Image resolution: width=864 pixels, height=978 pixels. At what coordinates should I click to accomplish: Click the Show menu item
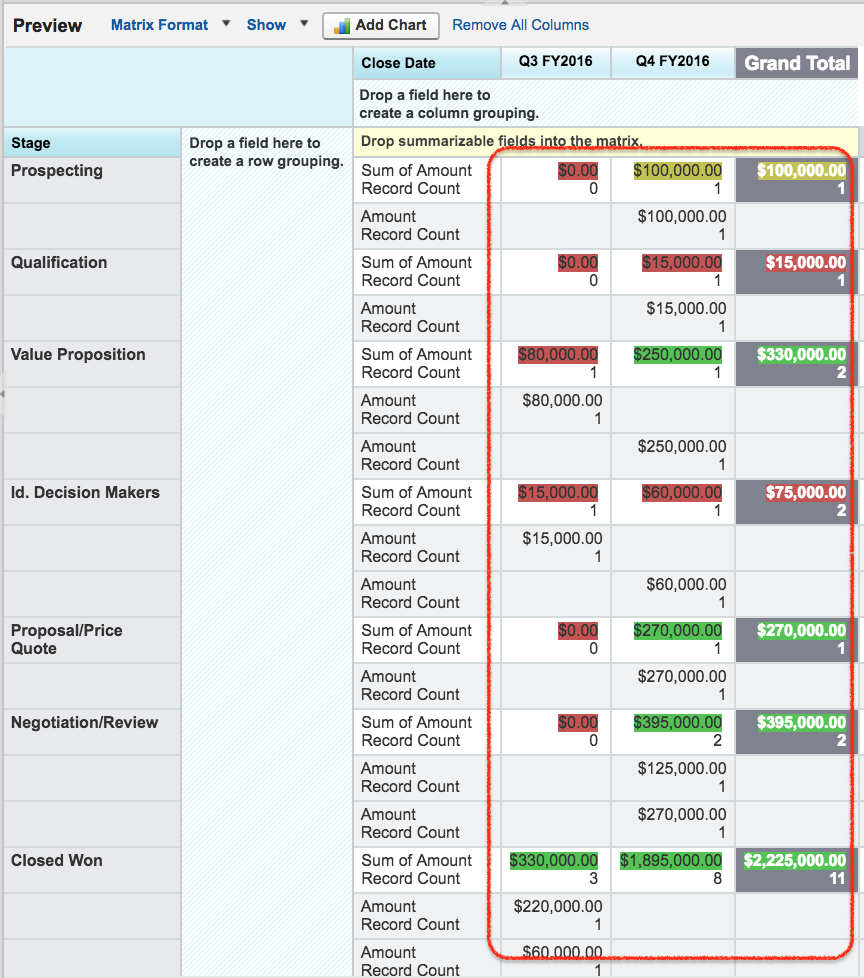coord(266,25)
